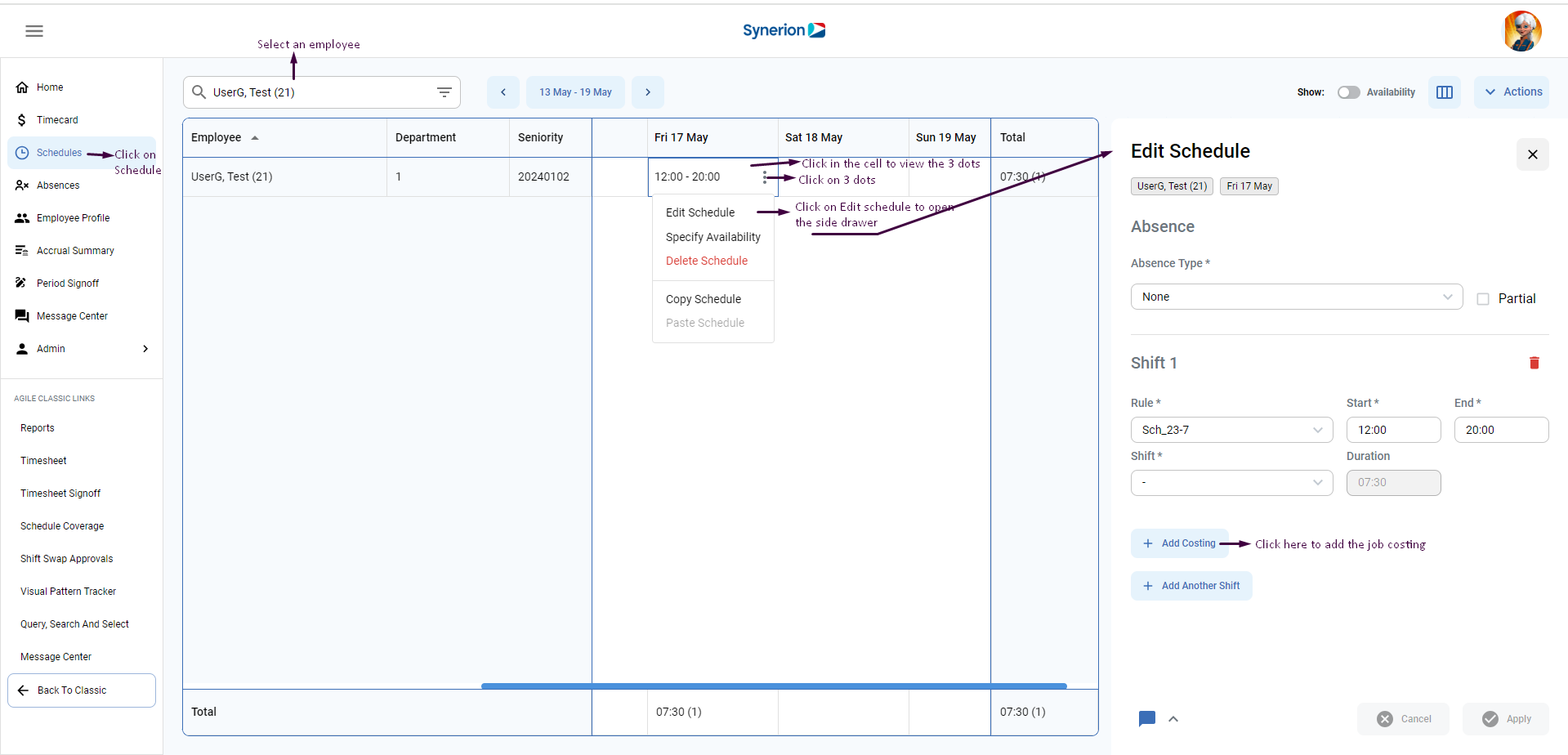Open Timesheet Signoff classic link

click(60, 494)
